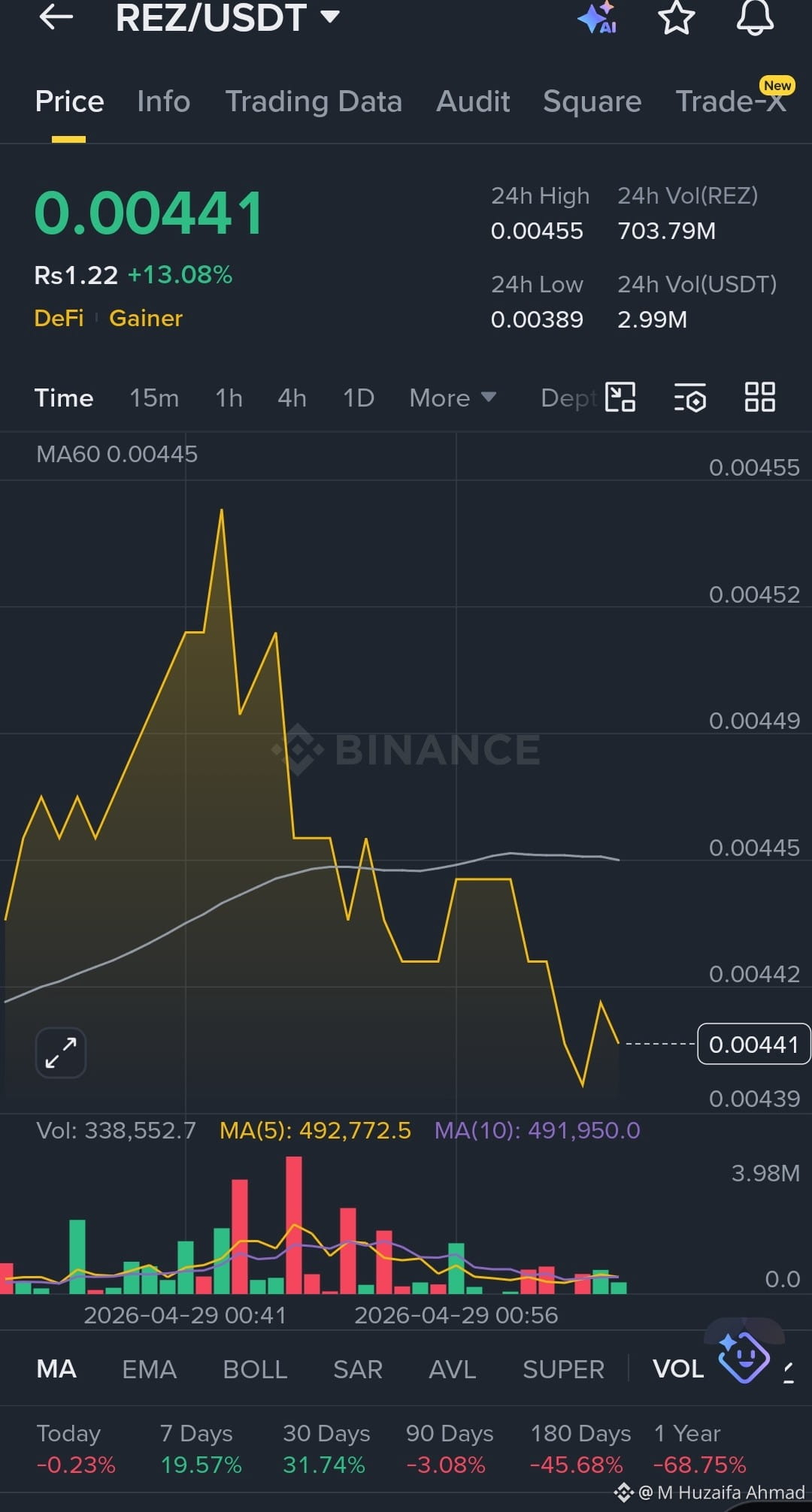Tap the large green 0.00441 price

pos(149,213)
